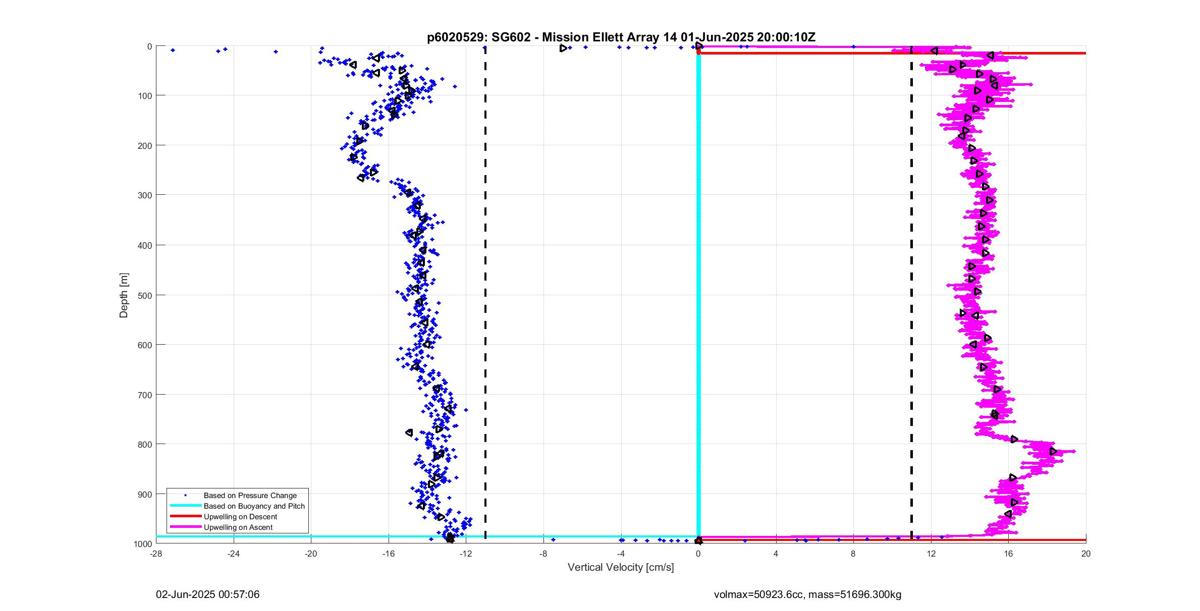Click the 'volmax=50923.6cc, mass=51696.300kg' footer text
1200x611 pixels.
809,594
